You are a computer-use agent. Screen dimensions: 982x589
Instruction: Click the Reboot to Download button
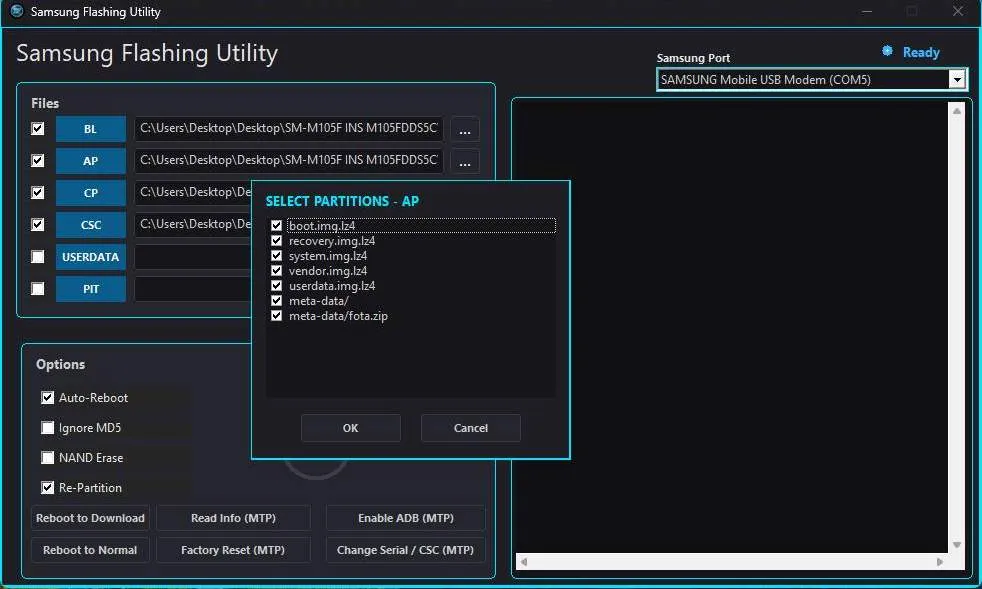90,518
